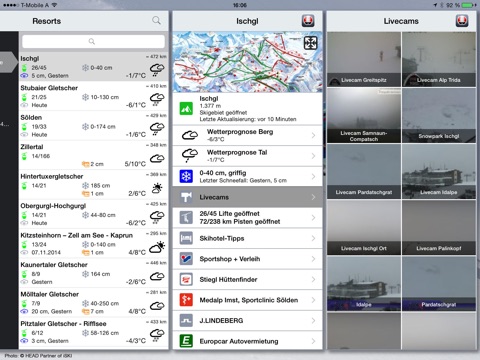Click chevron on Lifte geöffnet row
Image resolution: width=480 pixels, height=360 pixels.
(x=313, y=218)
